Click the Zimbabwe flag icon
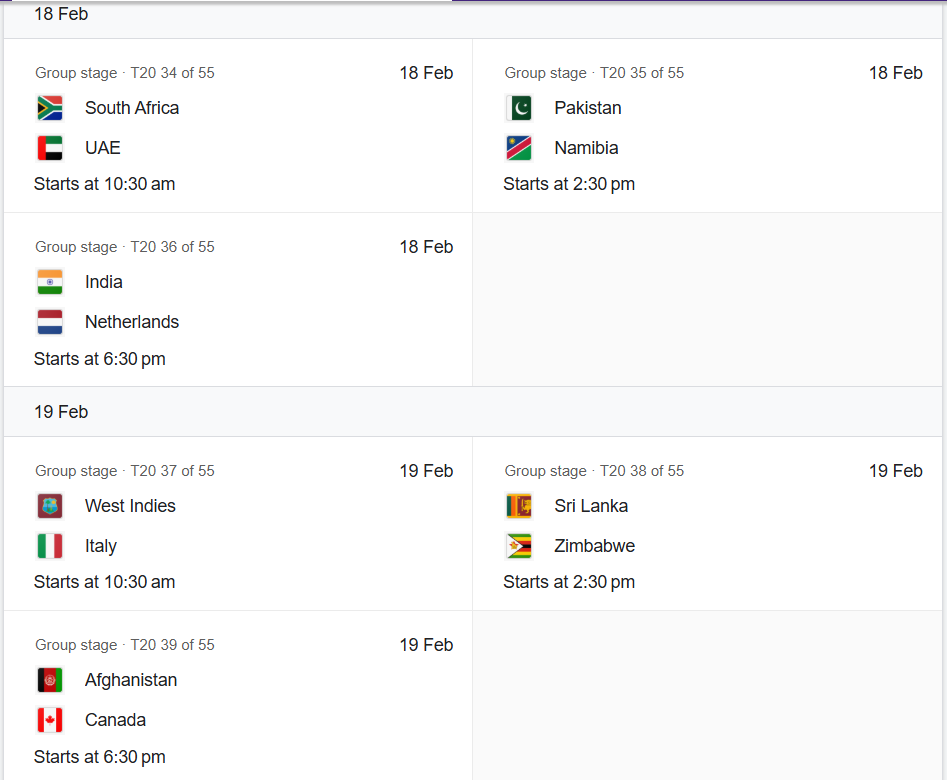This screenshot has width=947, height=780. (x=519, y=546)
